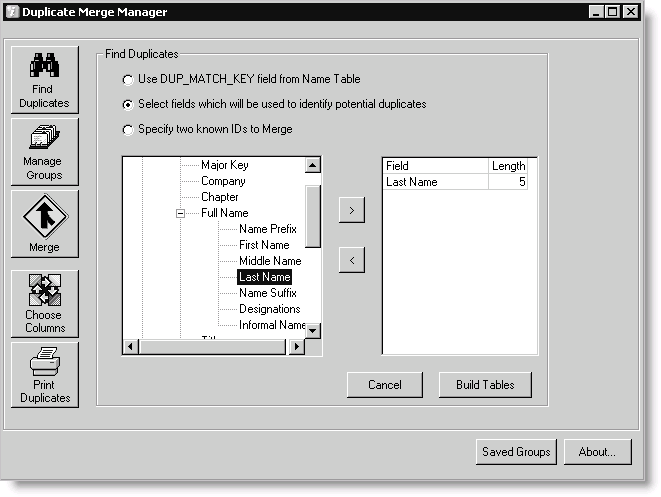This screenshot has width=661, height=497.
Task: Select the Full Name tree node
Action: pos(225,213)
